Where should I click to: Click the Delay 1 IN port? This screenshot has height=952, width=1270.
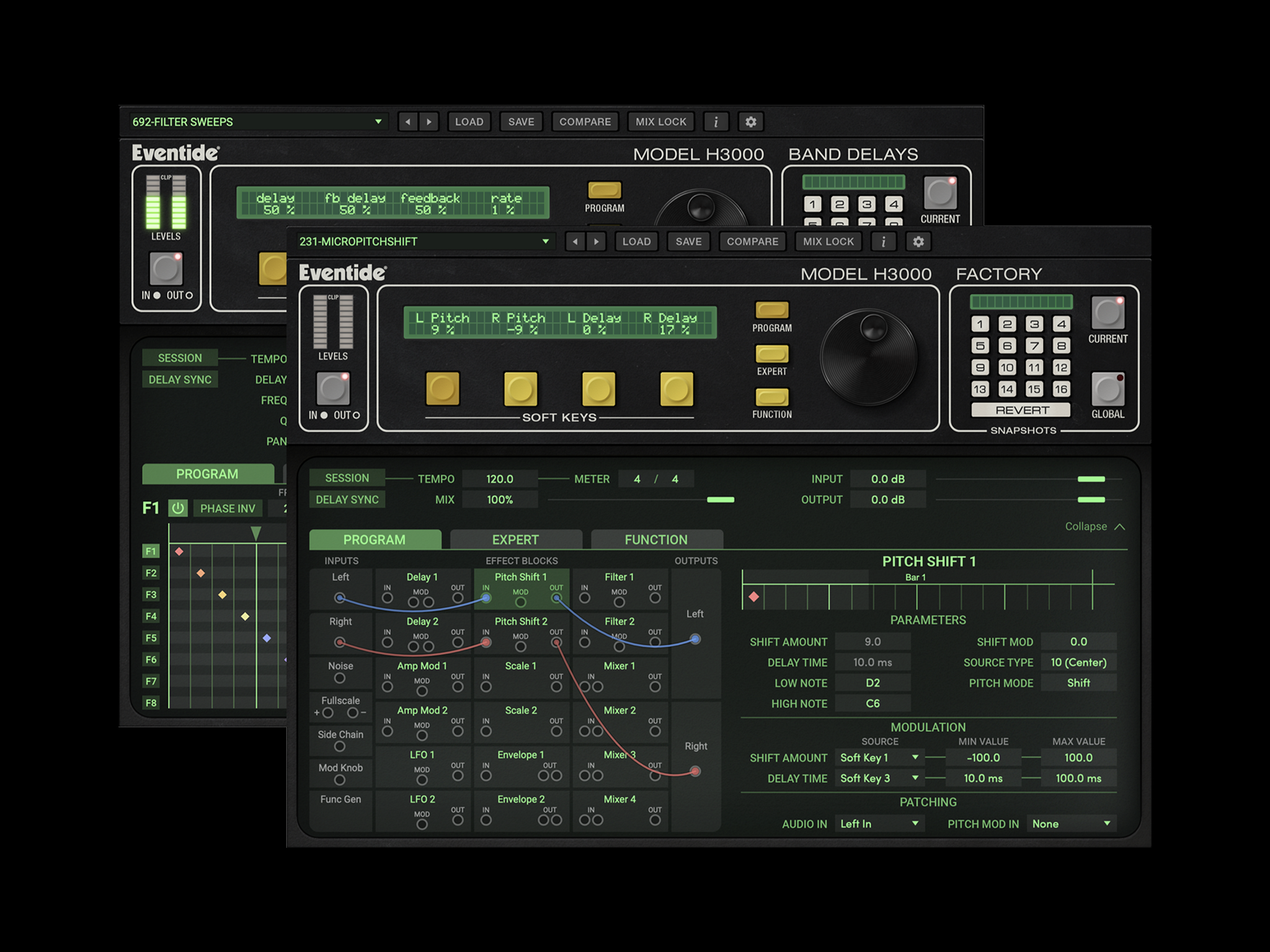coord(388,597)
